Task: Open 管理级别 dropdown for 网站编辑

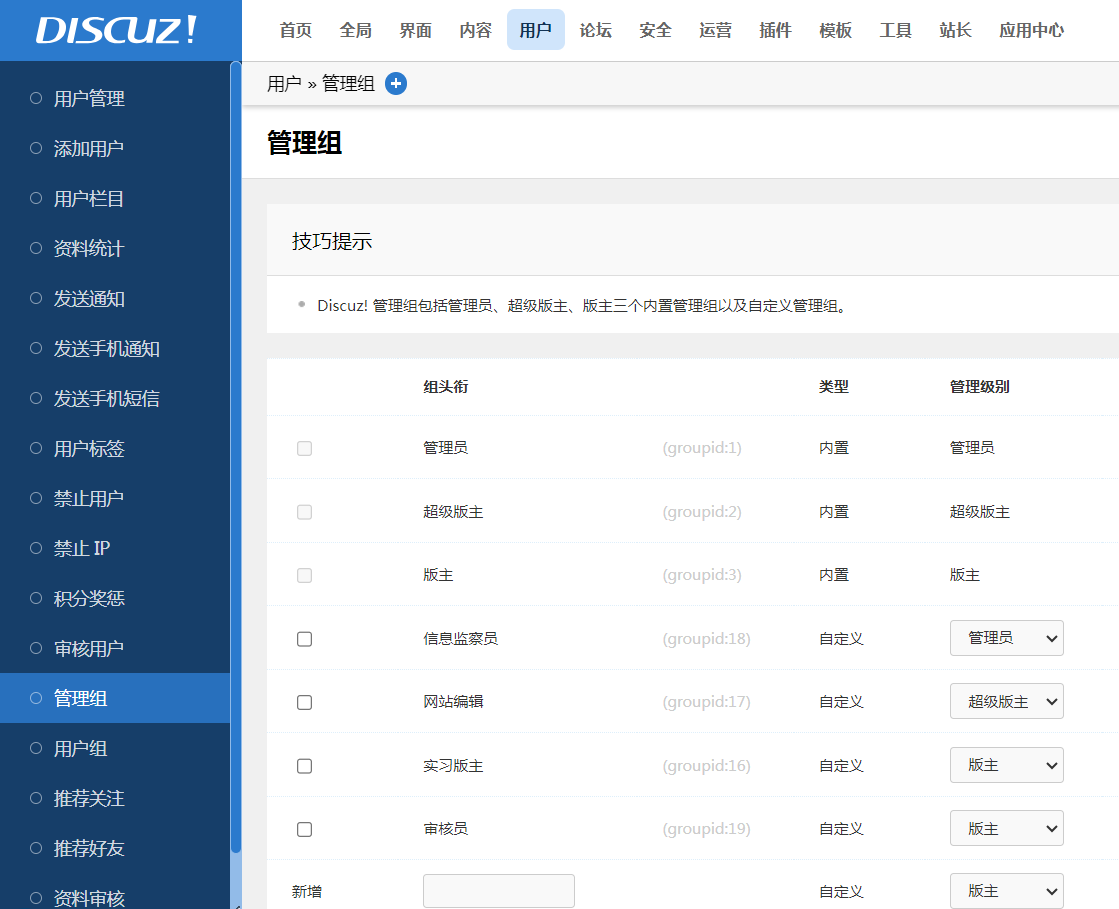Action: (1006, 701)
